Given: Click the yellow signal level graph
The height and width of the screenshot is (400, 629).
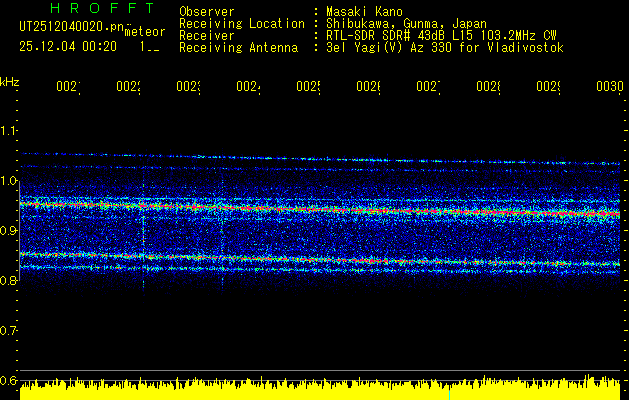Looking at the screenshot, I should coord(320,388).
